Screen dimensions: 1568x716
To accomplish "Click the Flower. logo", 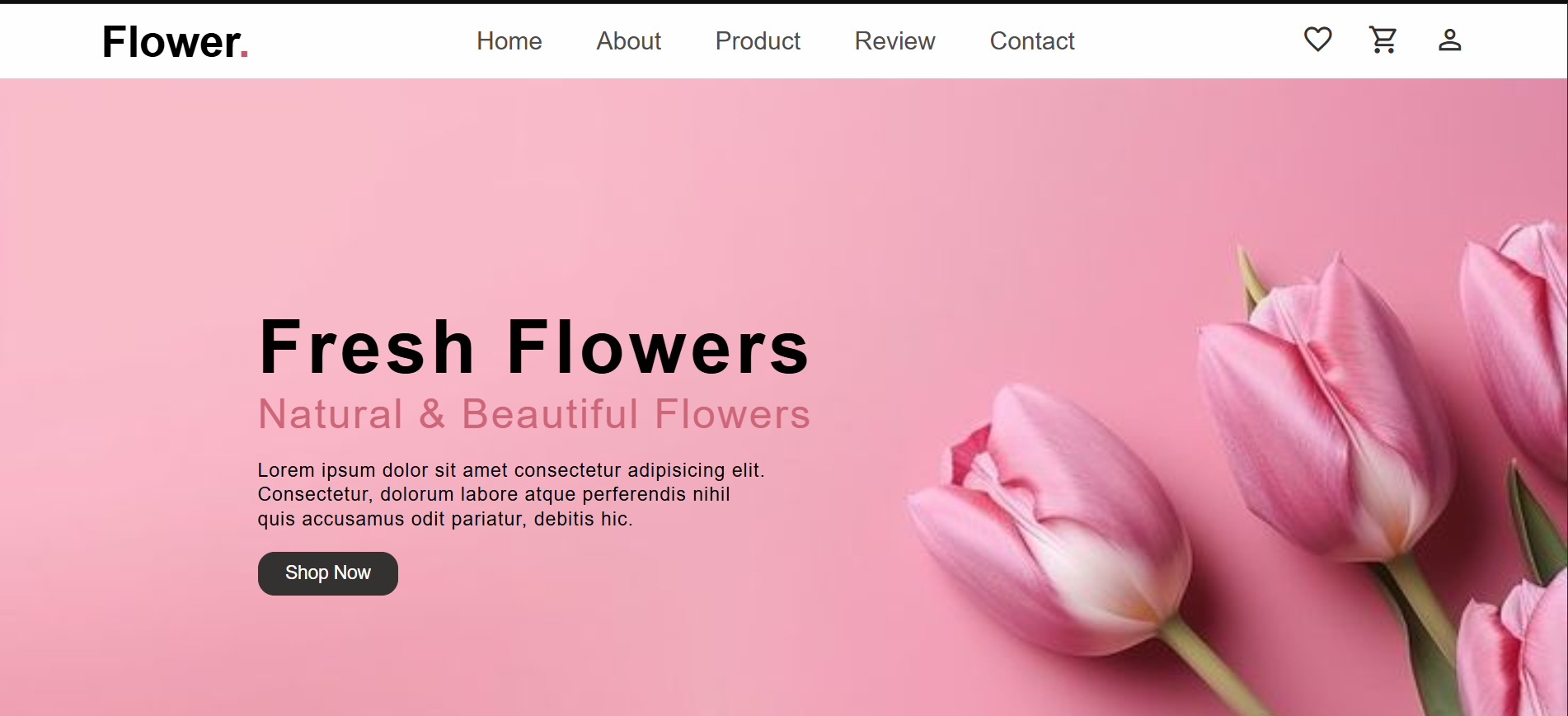I will (x=176, y=41).
